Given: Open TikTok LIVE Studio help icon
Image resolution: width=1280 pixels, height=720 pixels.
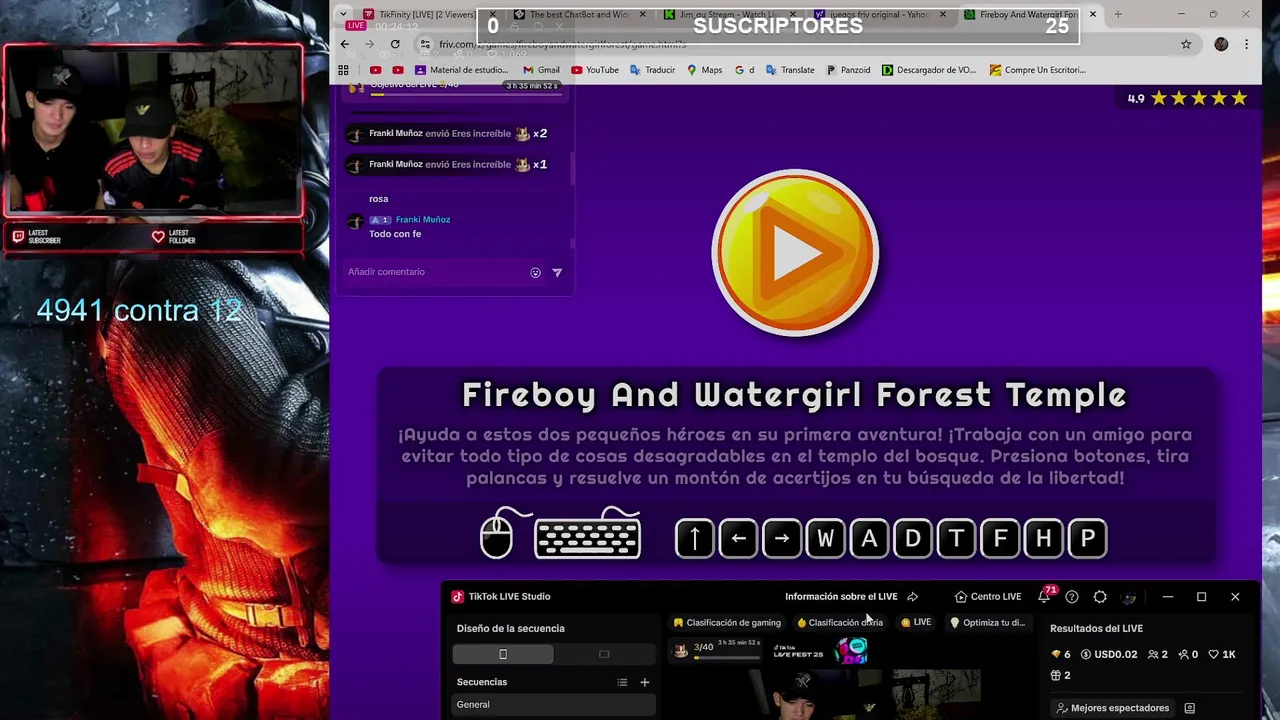Looking at the screenshot, I should [1072, 597].
